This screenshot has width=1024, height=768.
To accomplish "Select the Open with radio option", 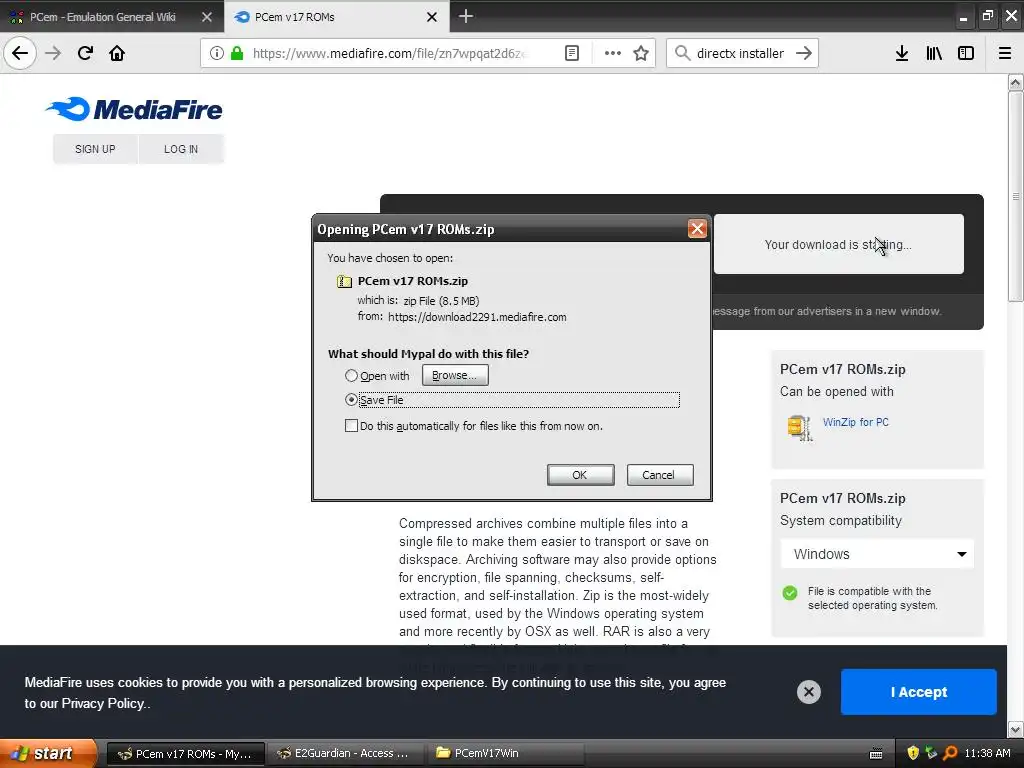I will tap(351, 376).
